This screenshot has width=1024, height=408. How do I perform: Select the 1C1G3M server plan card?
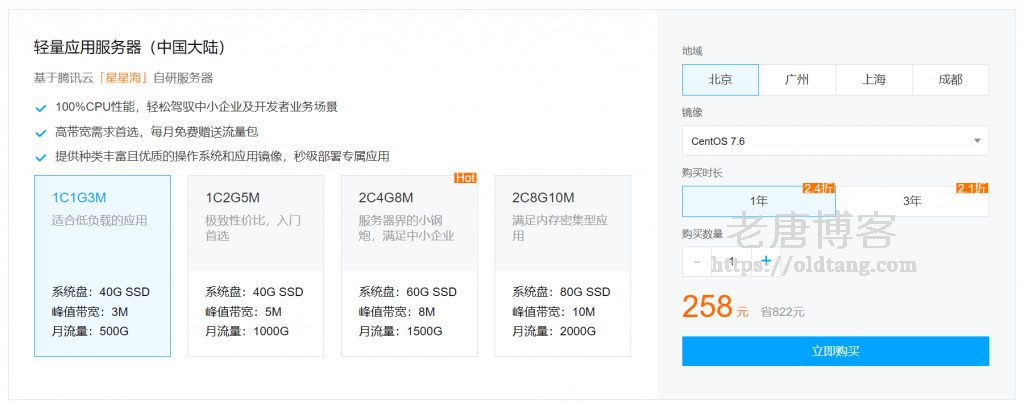[x=102, y=266]
